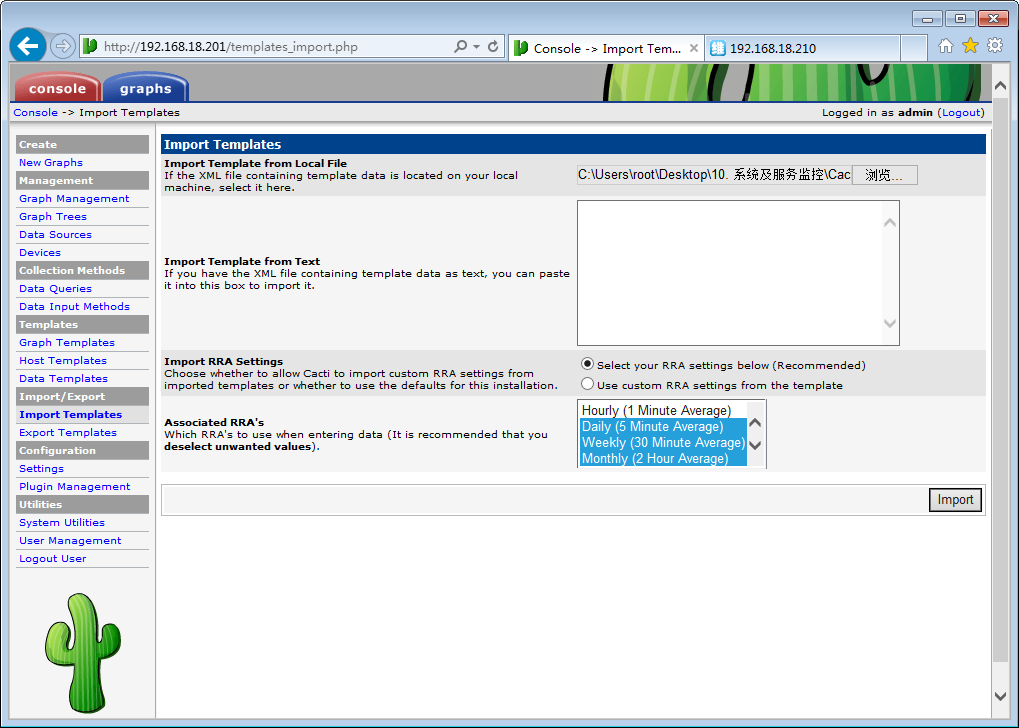Open Data Sources link
Viewport: 1019px width, 728px height.
(x=55, y=235)
